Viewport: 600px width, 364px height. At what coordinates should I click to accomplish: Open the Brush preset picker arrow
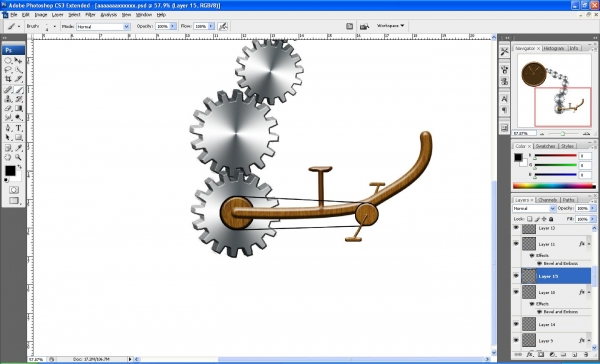pos(54,26)
